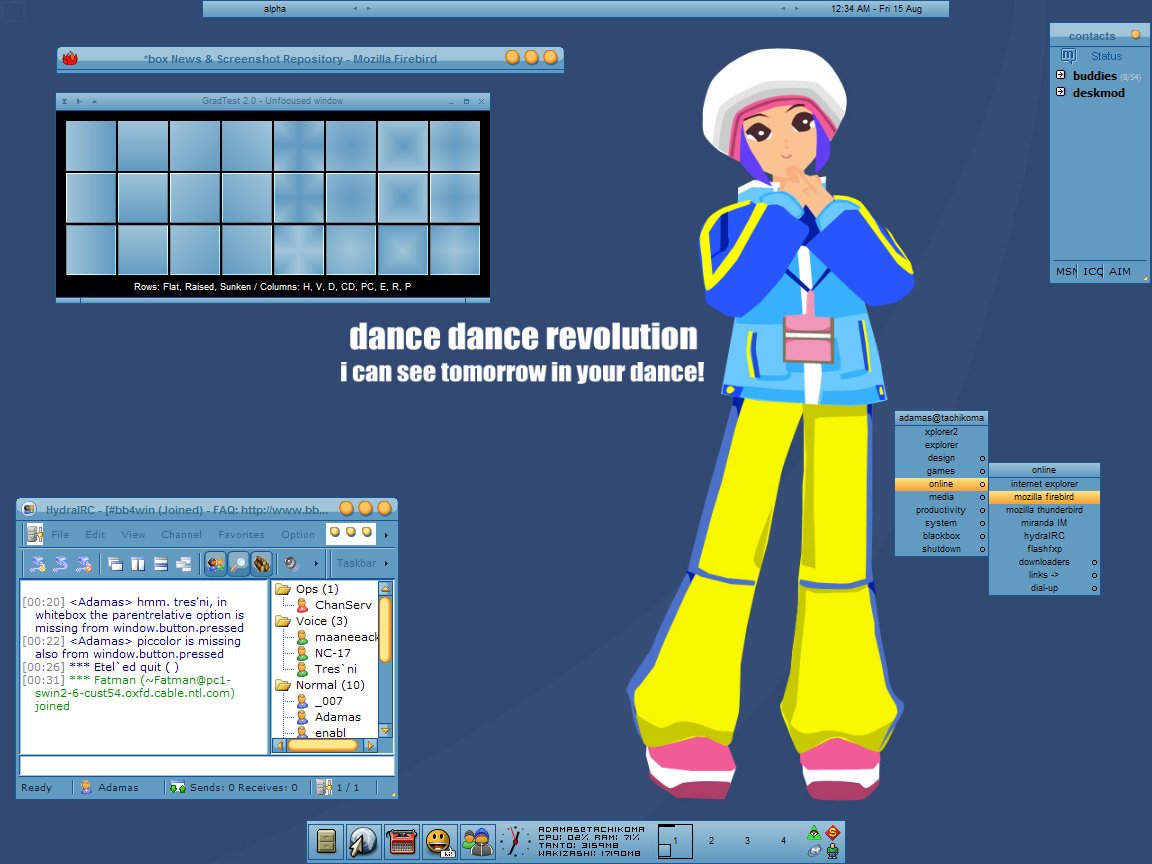Expand the deskmod group in contacts
Viewport: 1152px width, 864px height.
[1060, 92]
